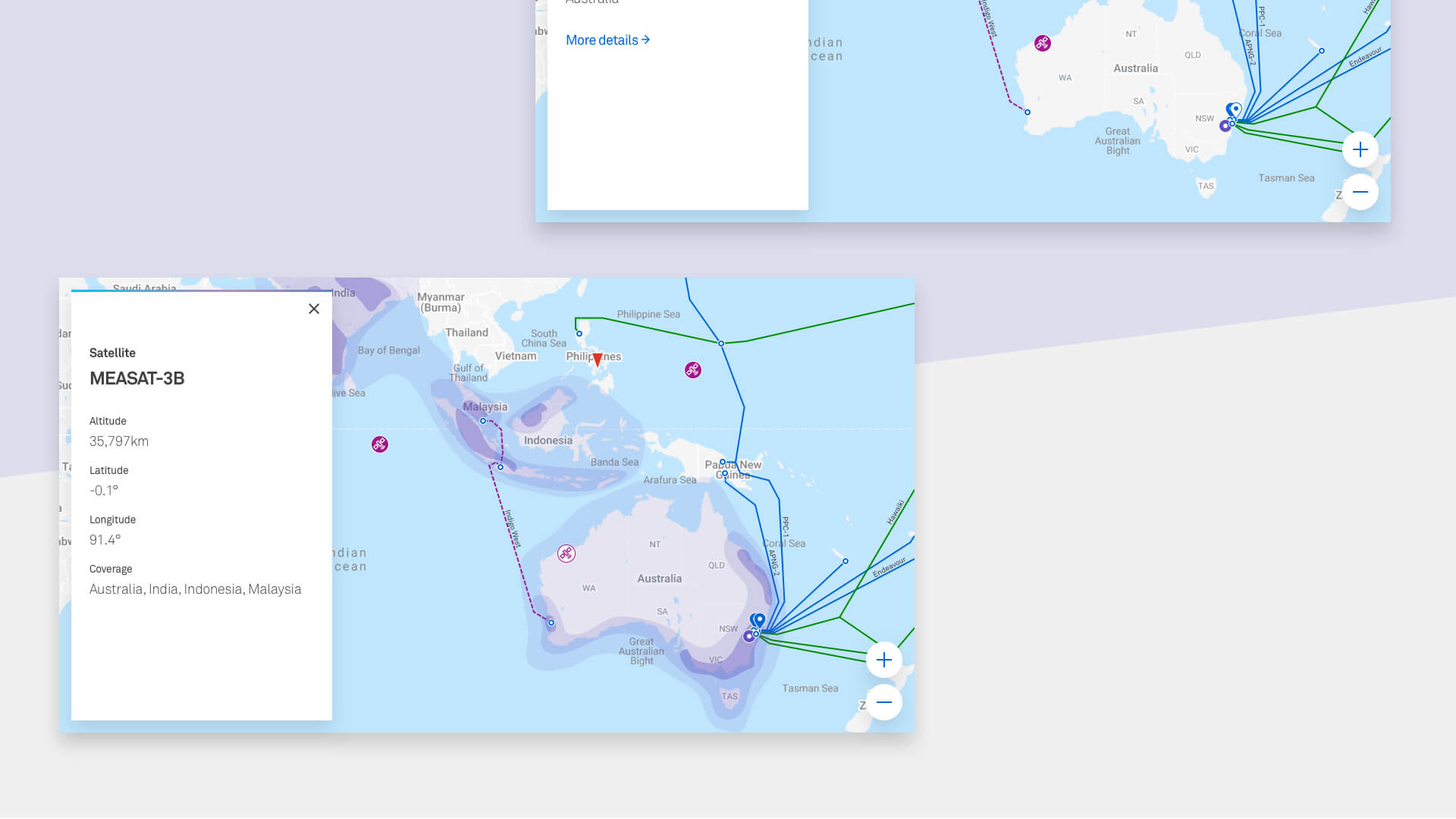
Task: Click the Hawaiki cable label on lower map
Action: pos(896,512)
